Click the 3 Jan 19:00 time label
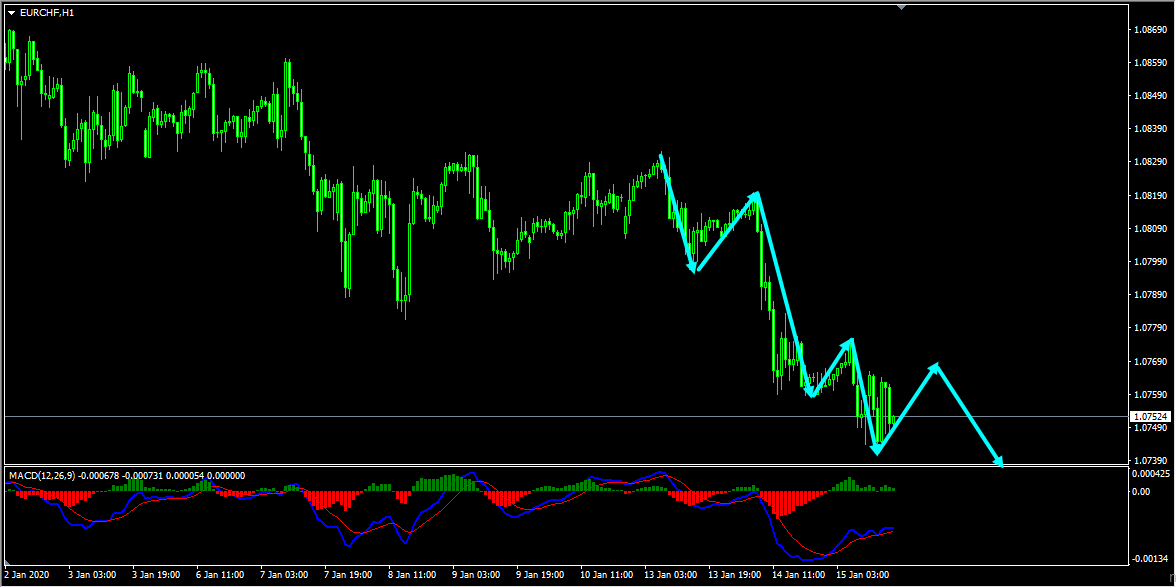Viewport: 1176px width, 588px height. coord(156,574)
